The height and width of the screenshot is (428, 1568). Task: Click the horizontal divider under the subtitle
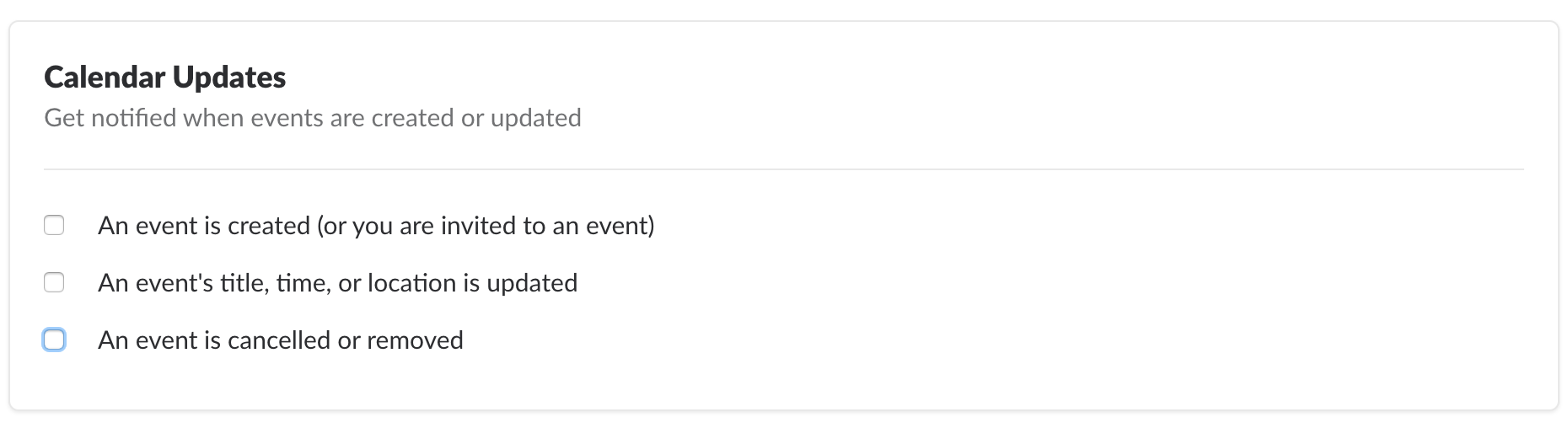[783, 169]
